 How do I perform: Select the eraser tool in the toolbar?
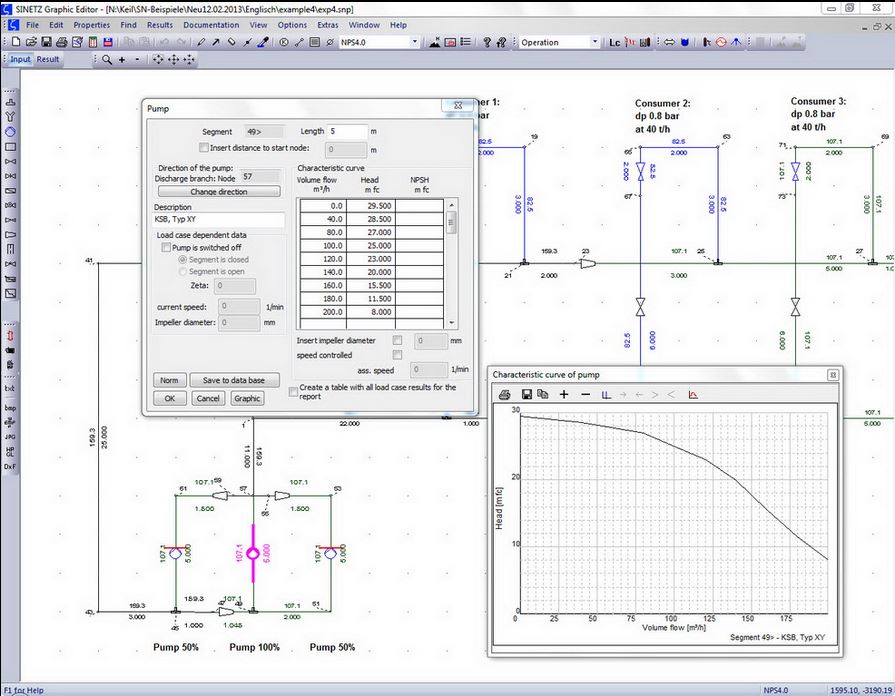(x=232, y=42)
